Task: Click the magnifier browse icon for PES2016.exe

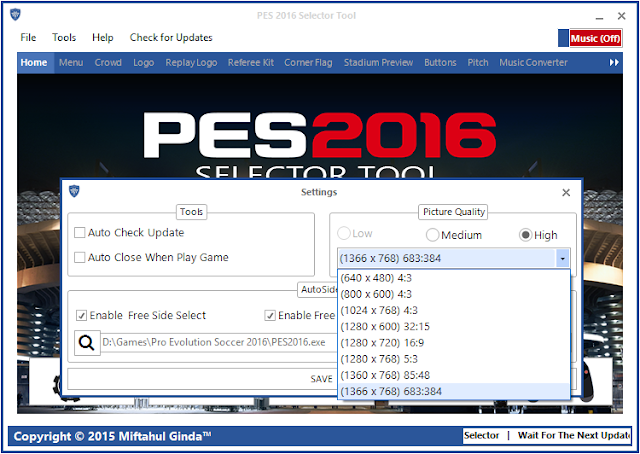Action: coord(87,343)
